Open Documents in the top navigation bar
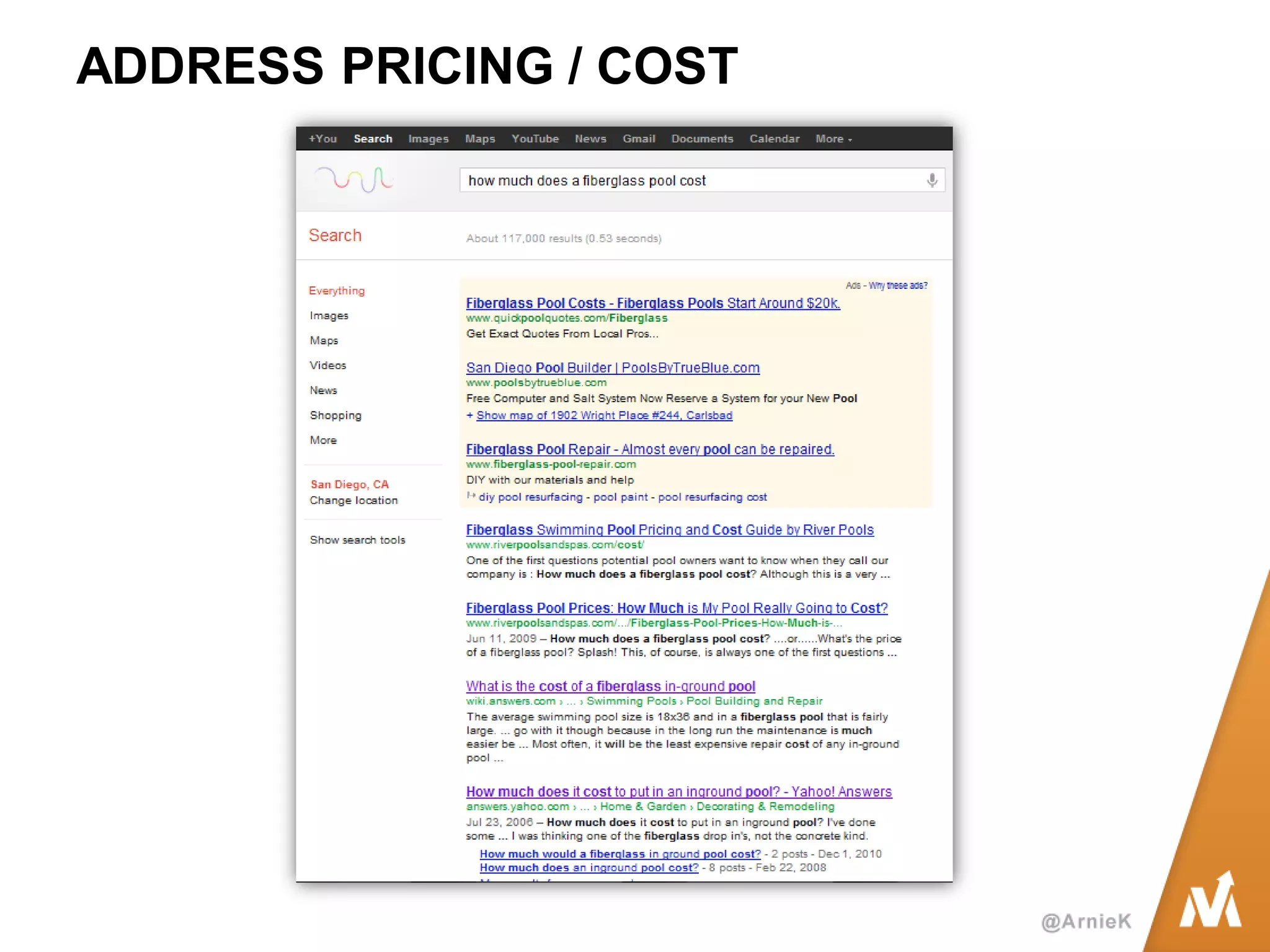Image resolution: width=1270 pixels, height=952 pixels. [x=702, y=139]
